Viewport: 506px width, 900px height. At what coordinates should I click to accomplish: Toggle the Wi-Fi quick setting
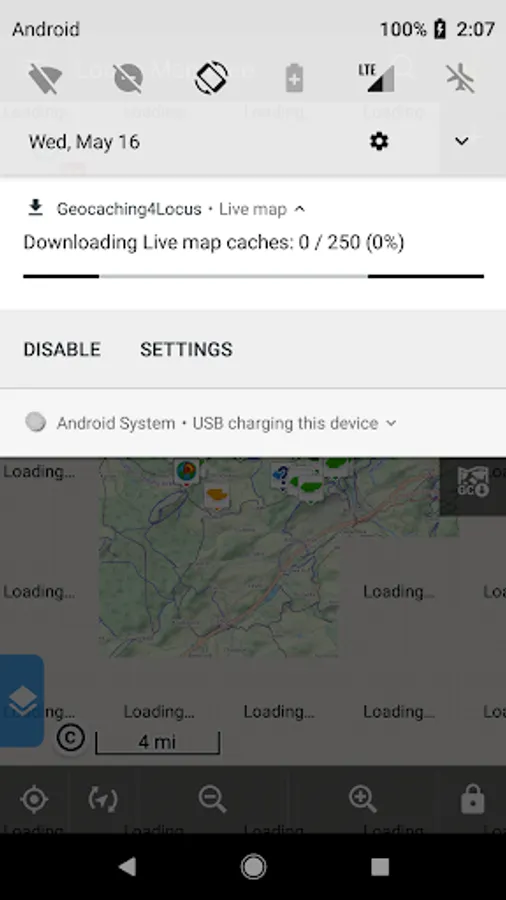pos(45,77)
